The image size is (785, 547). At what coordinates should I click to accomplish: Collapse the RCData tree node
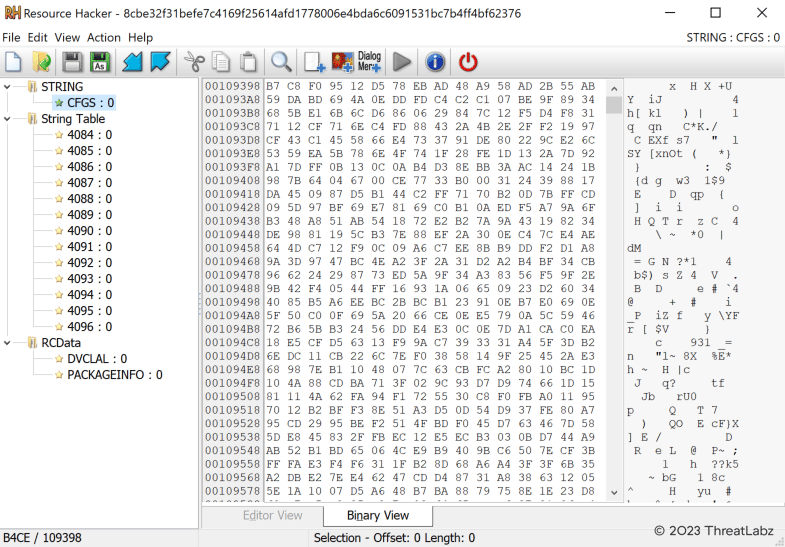9,343
